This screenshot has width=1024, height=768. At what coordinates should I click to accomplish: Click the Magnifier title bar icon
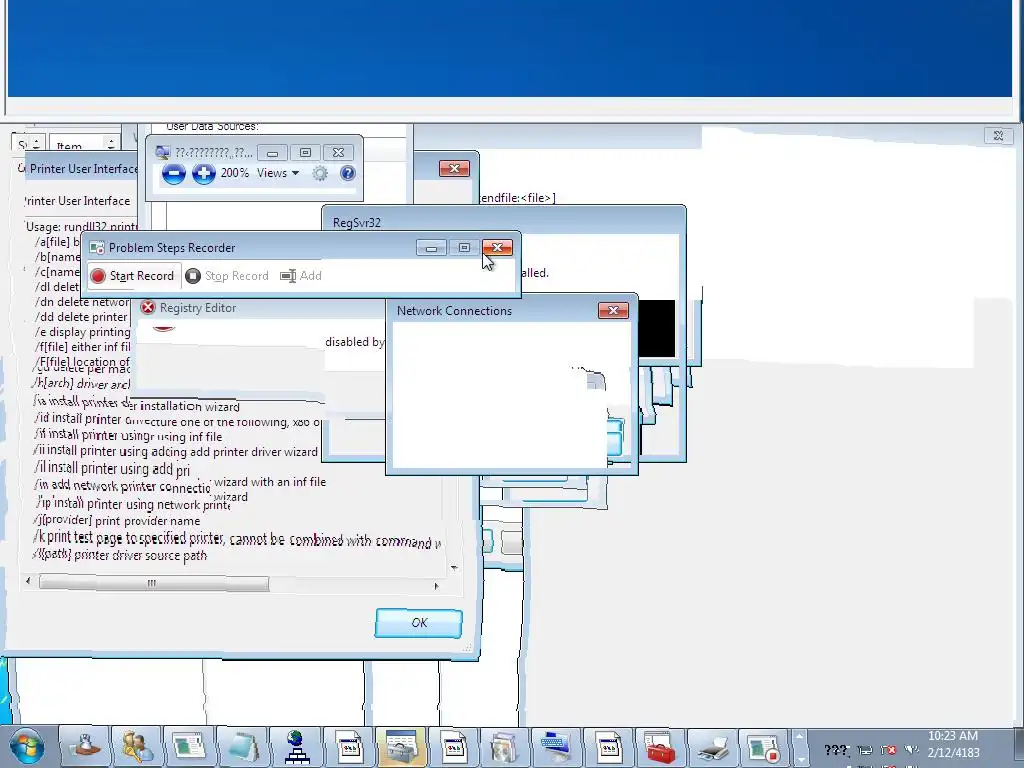pos(163,153)
